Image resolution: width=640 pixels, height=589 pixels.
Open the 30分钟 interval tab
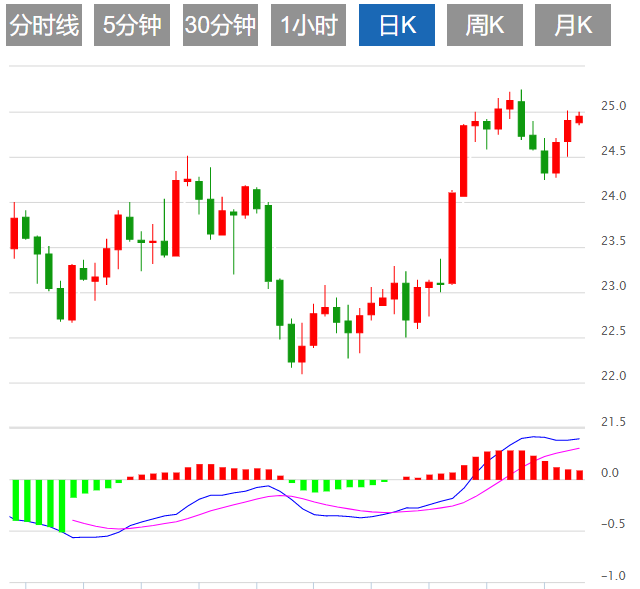220,27
